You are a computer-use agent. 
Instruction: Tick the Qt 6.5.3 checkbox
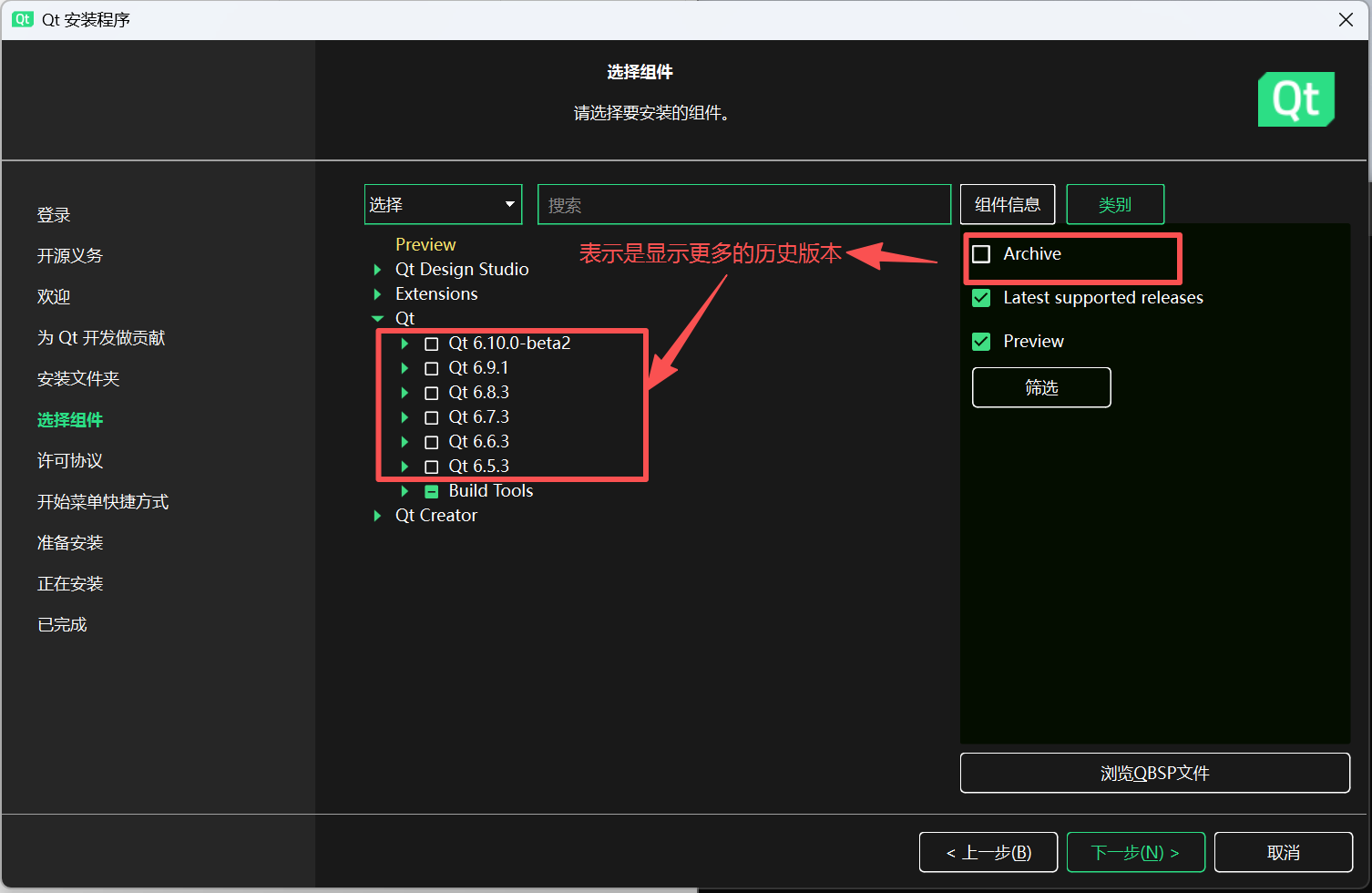pyautogui.click(x=432, y=467)
